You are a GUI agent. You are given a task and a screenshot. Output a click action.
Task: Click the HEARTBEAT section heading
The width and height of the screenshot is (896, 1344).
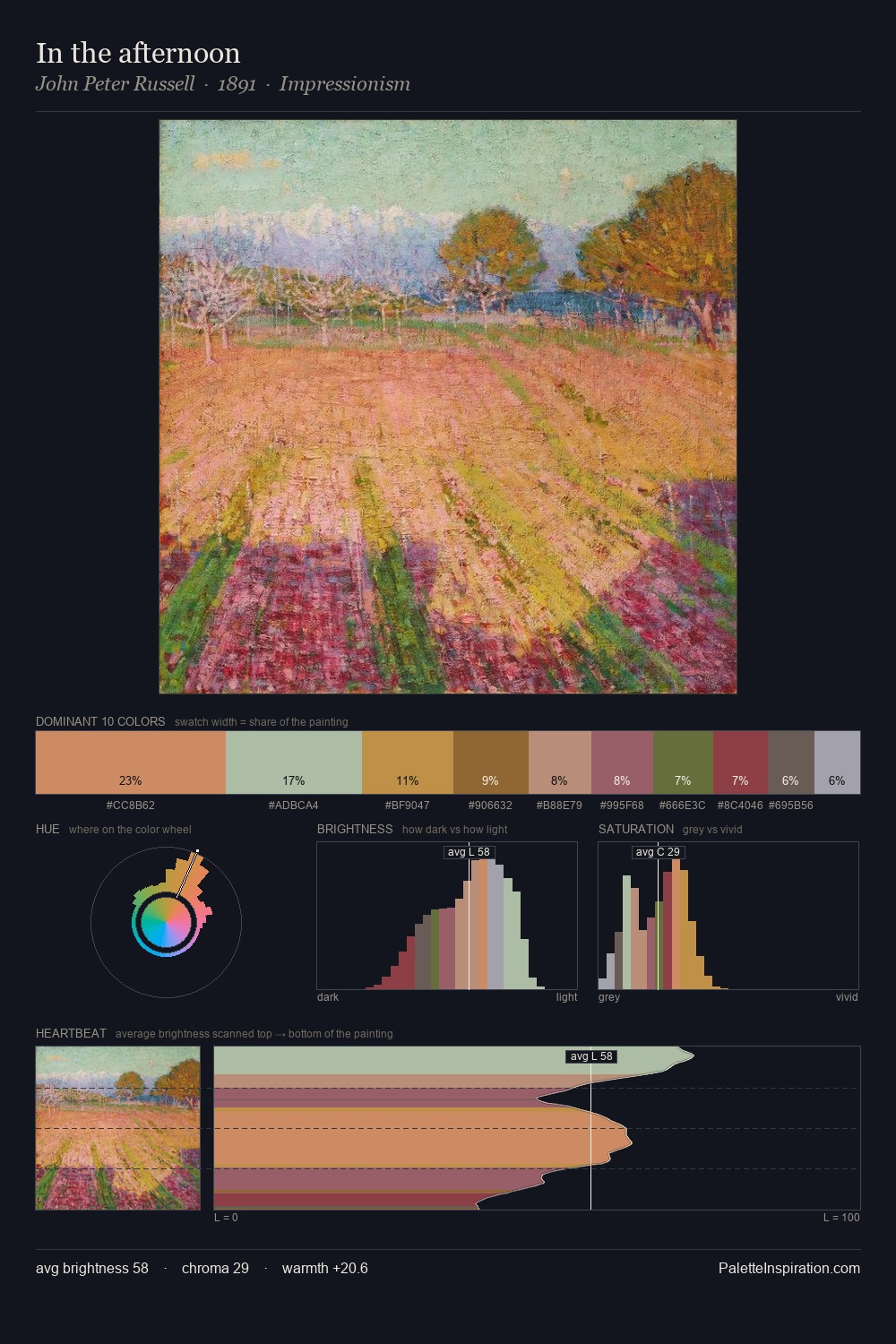[x=71, y=1033]
